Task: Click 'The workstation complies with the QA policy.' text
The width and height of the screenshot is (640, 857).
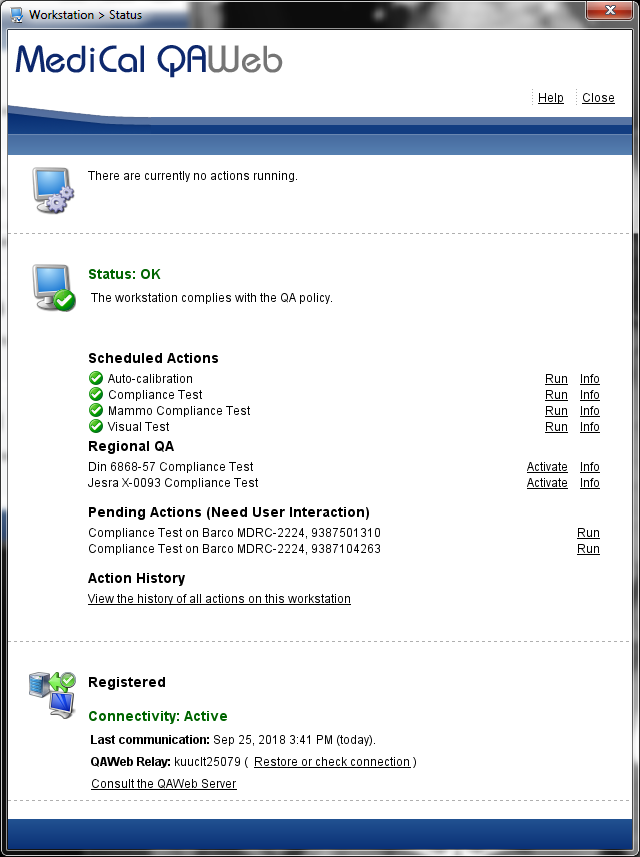Action: (x=212, y=298)
